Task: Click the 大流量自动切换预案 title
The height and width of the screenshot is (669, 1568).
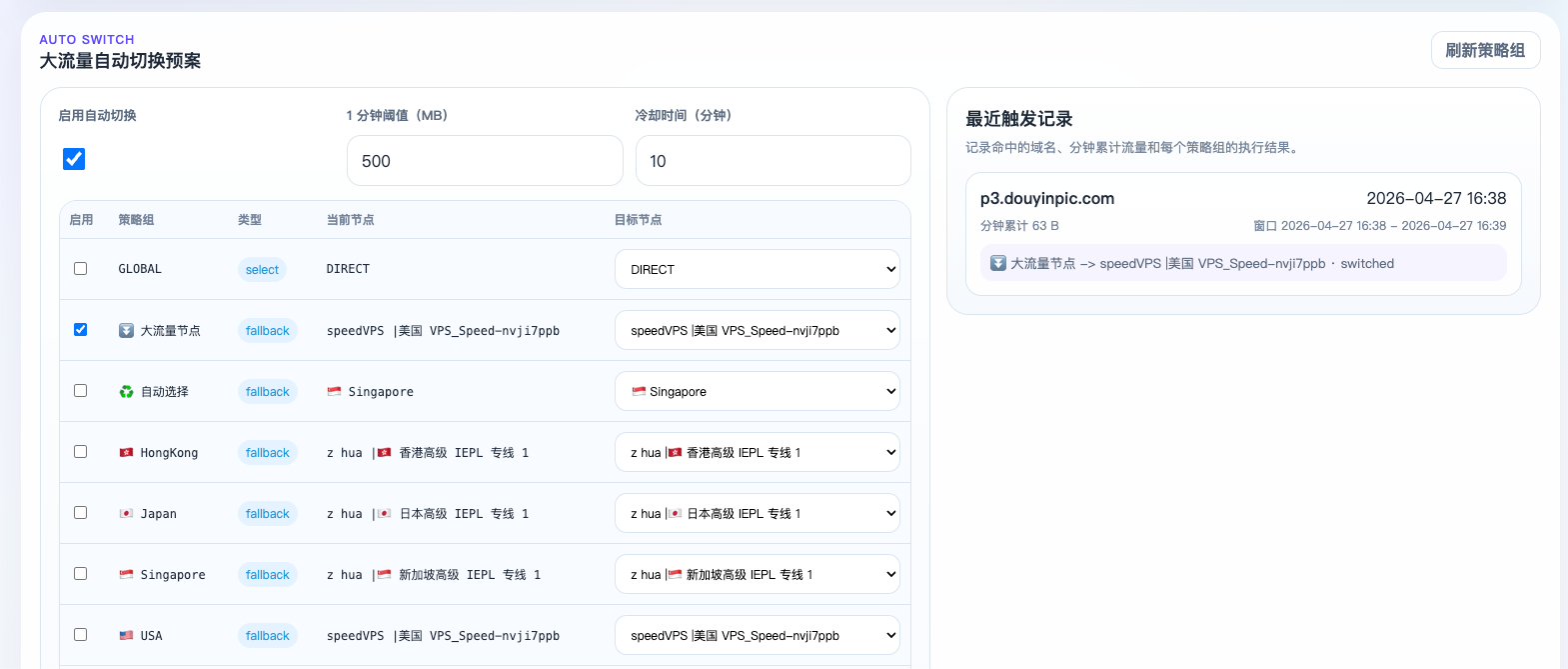Action: 120,61
